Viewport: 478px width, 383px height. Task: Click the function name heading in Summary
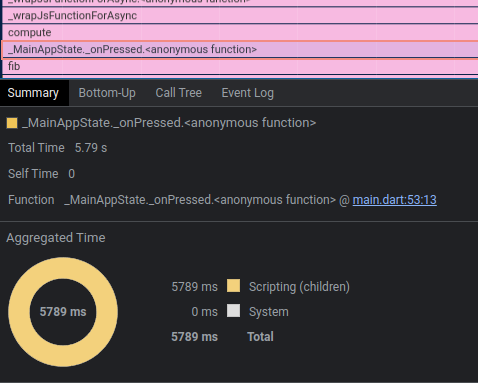pyautogui.click(x=169, y=123)
